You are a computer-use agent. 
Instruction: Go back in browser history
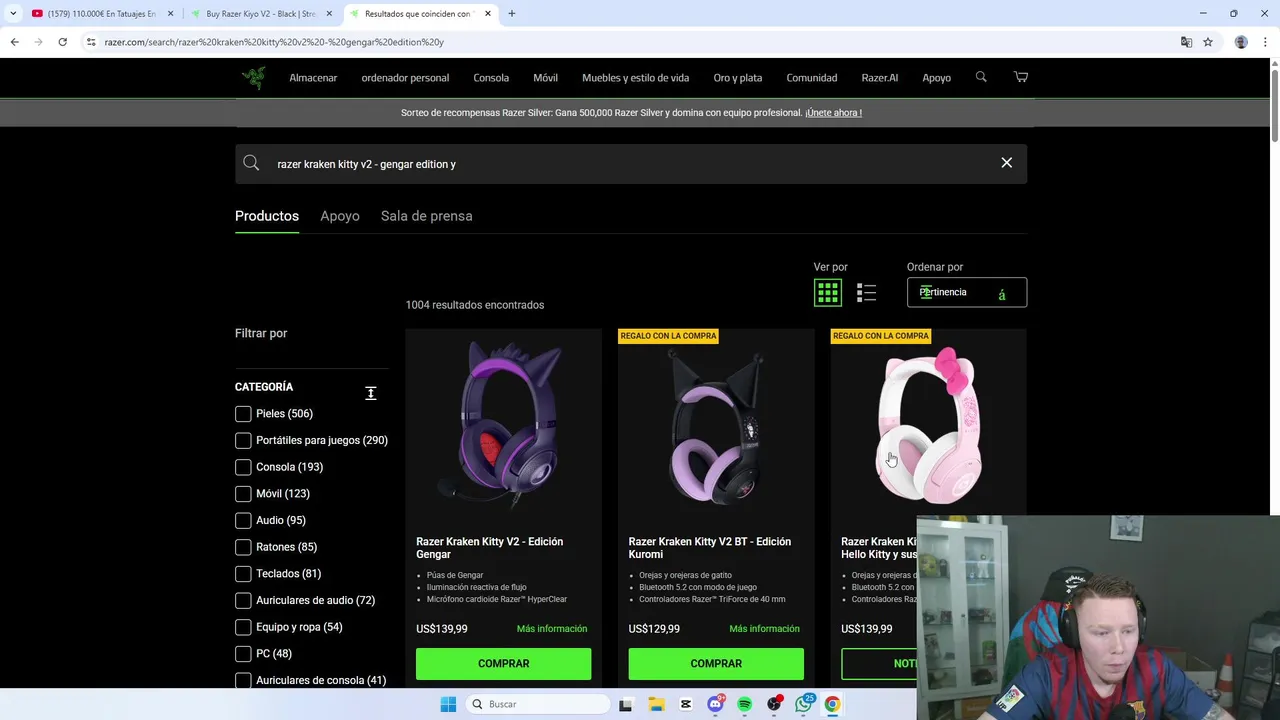(x=15, y=42)
